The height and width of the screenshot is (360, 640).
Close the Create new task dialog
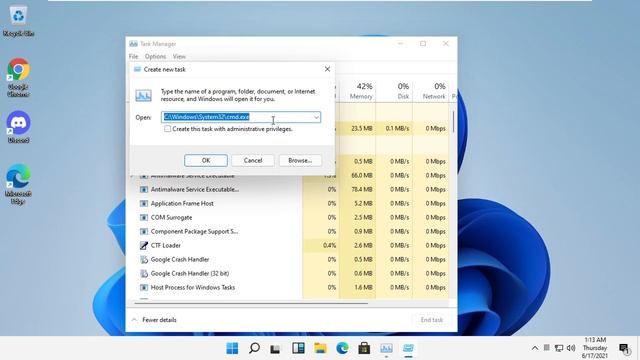pyautogui.click(x=327, y=69)
